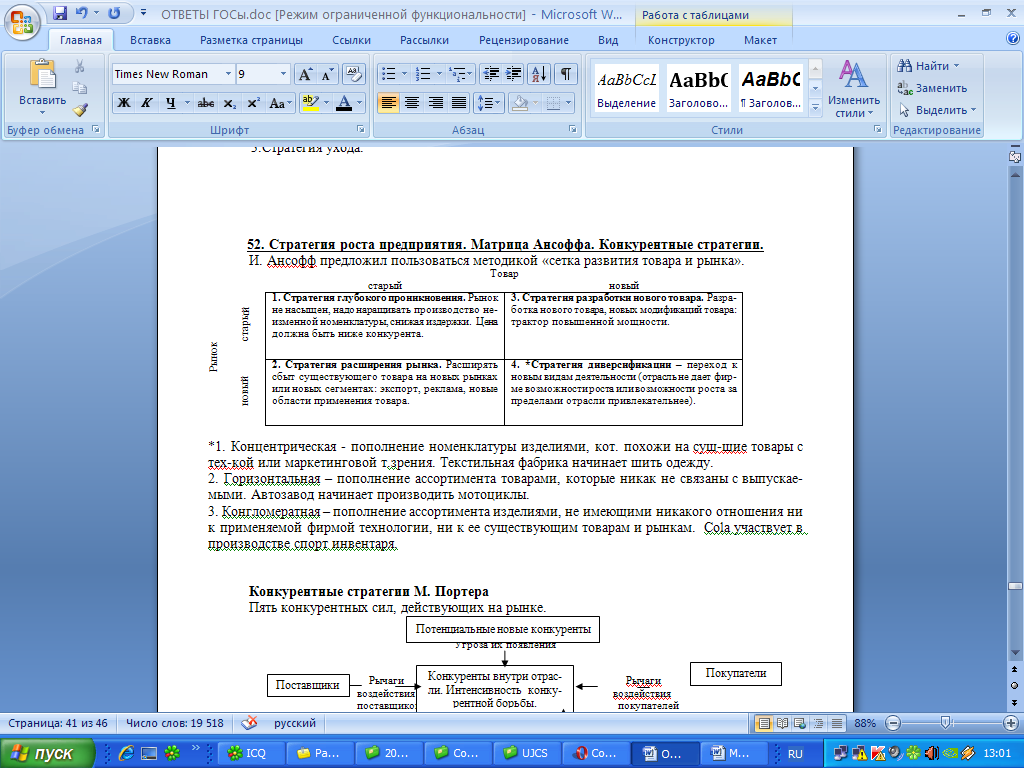This screenshot has width=1024, height=768.
Task: Toggle italic (К) formatting
Action: click(x=147, y=103)
